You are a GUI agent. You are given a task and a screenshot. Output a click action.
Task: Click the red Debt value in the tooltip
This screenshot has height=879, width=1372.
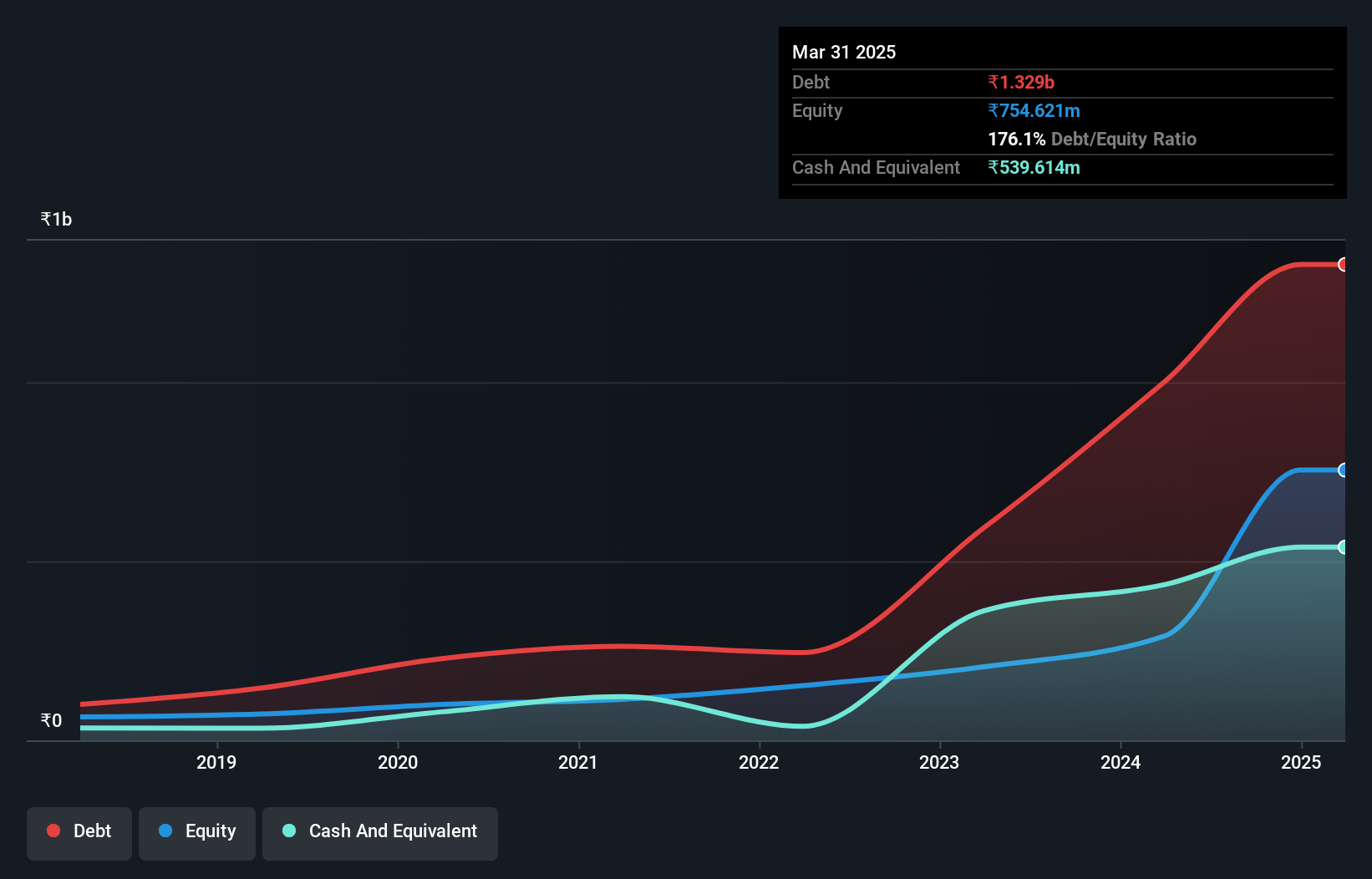click(1021, 82)
